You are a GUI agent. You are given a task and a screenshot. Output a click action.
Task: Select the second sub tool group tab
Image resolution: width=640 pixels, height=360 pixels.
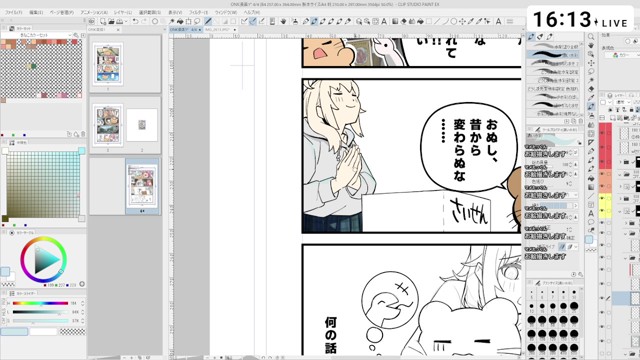pyautogui.click(x=540, y=36)
